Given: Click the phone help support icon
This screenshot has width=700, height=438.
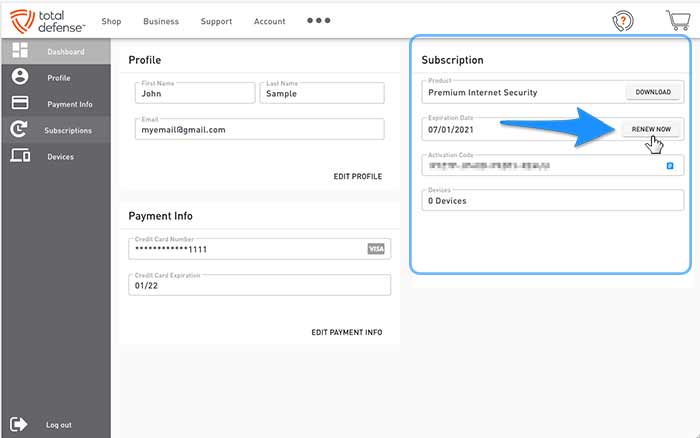Looking at the screenshot, I should (x=623, y=21).
